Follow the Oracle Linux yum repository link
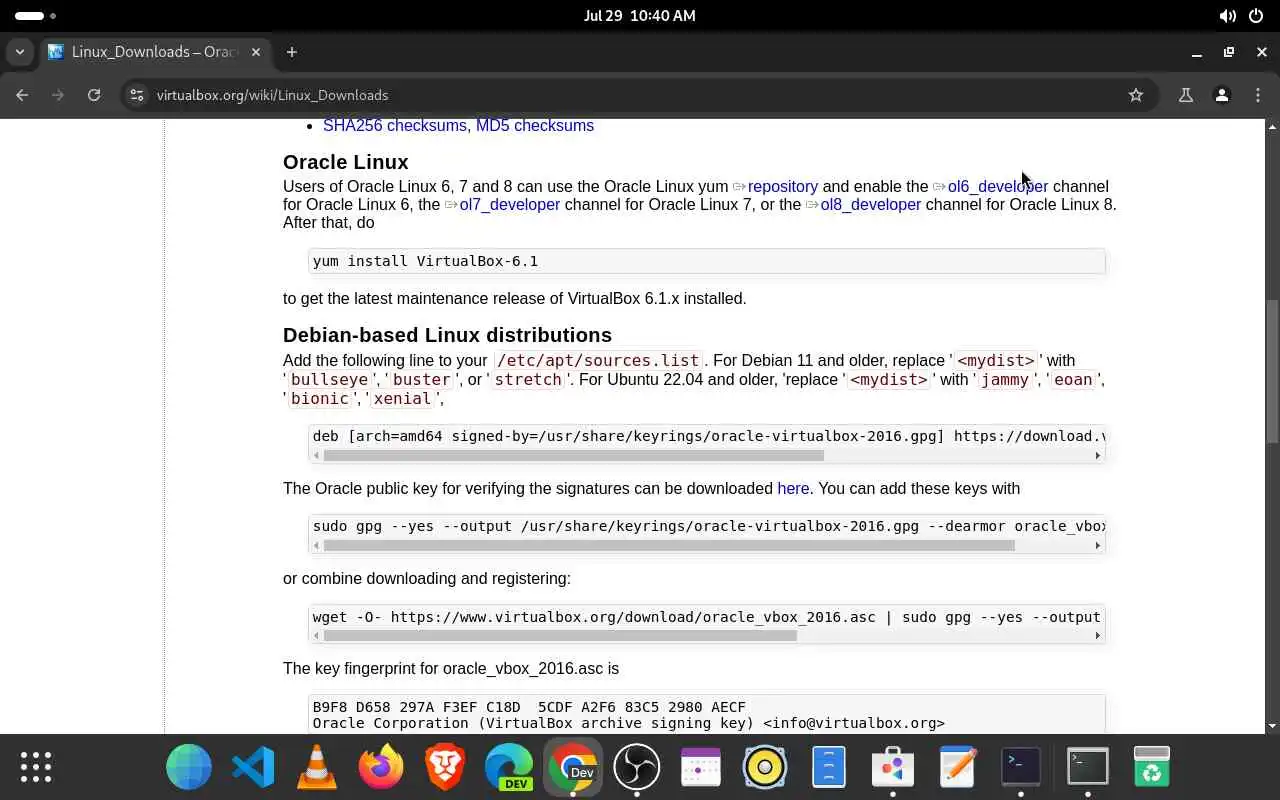The height and width of the screenshot is (800, 1280). coord(776,187)
